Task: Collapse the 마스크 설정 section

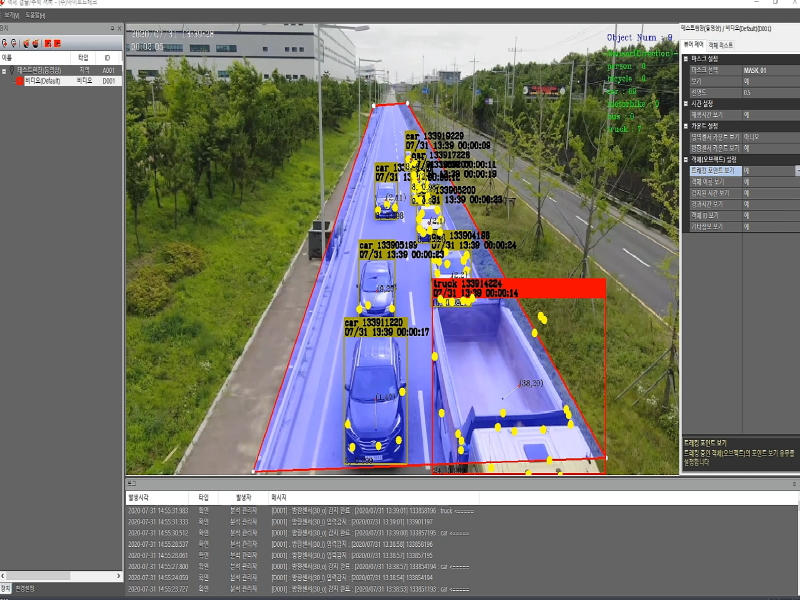Action: point(686,59)
